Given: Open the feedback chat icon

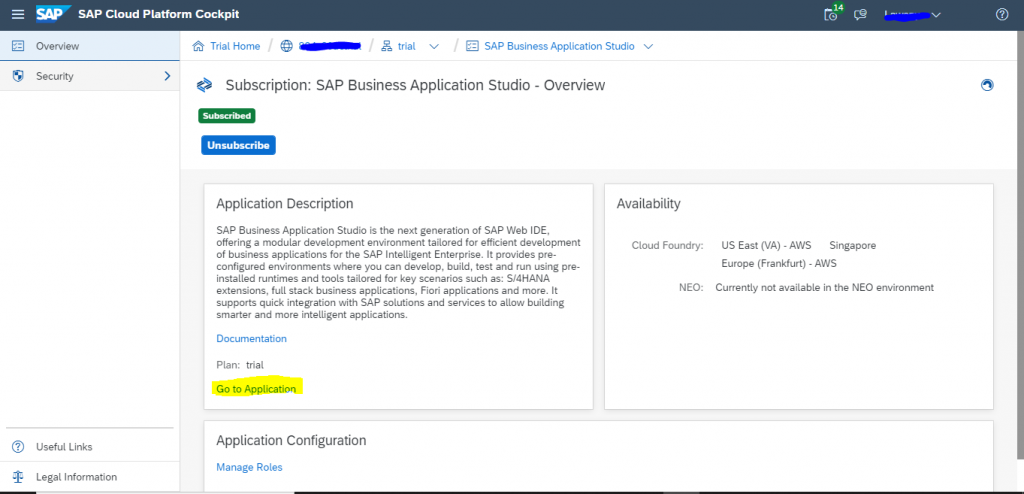Looking at the screenshot, I should click(861, 14).
